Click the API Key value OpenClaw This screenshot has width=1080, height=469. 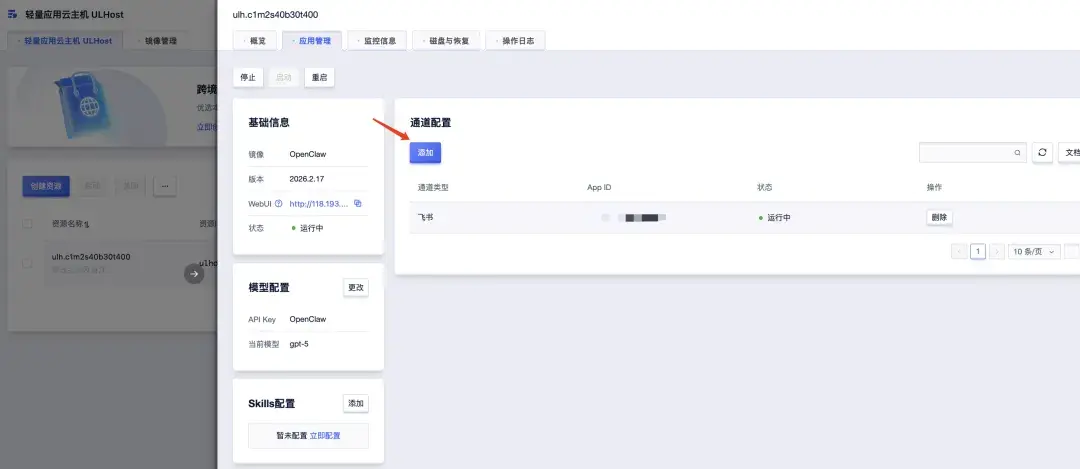tap(308, 319)
